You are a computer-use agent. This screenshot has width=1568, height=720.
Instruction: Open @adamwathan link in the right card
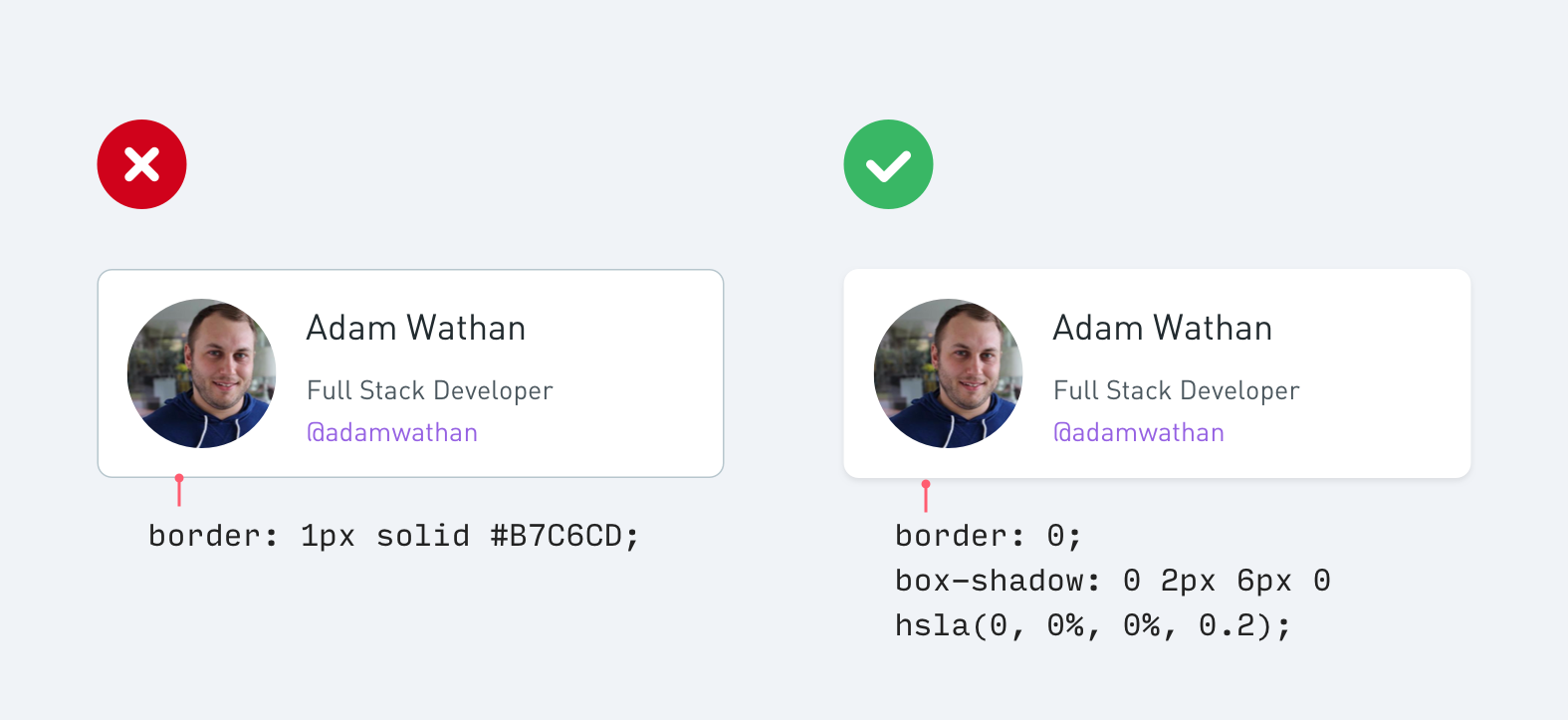[1139, 432]
